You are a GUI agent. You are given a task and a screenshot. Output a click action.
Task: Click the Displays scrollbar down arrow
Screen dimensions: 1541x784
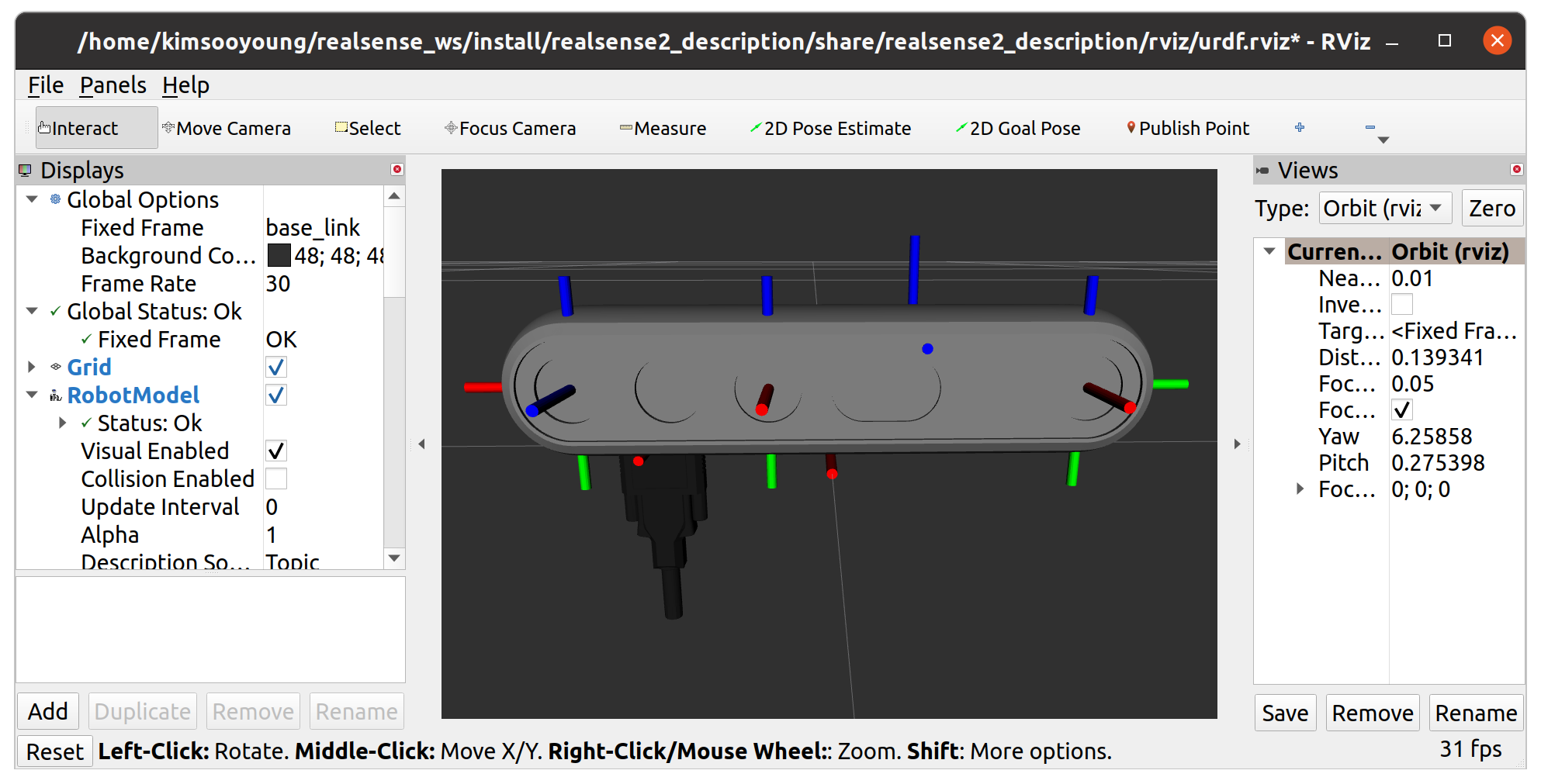(394, 558)
